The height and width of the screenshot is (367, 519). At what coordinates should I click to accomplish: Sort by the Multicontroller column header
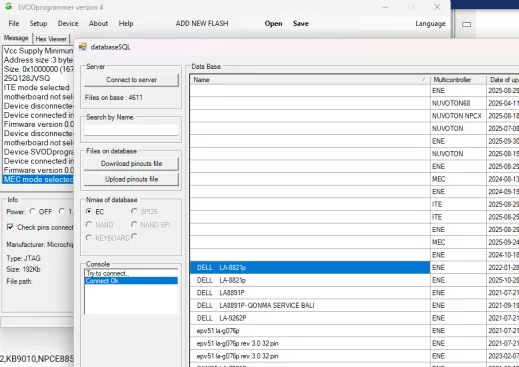coord(458,80)
